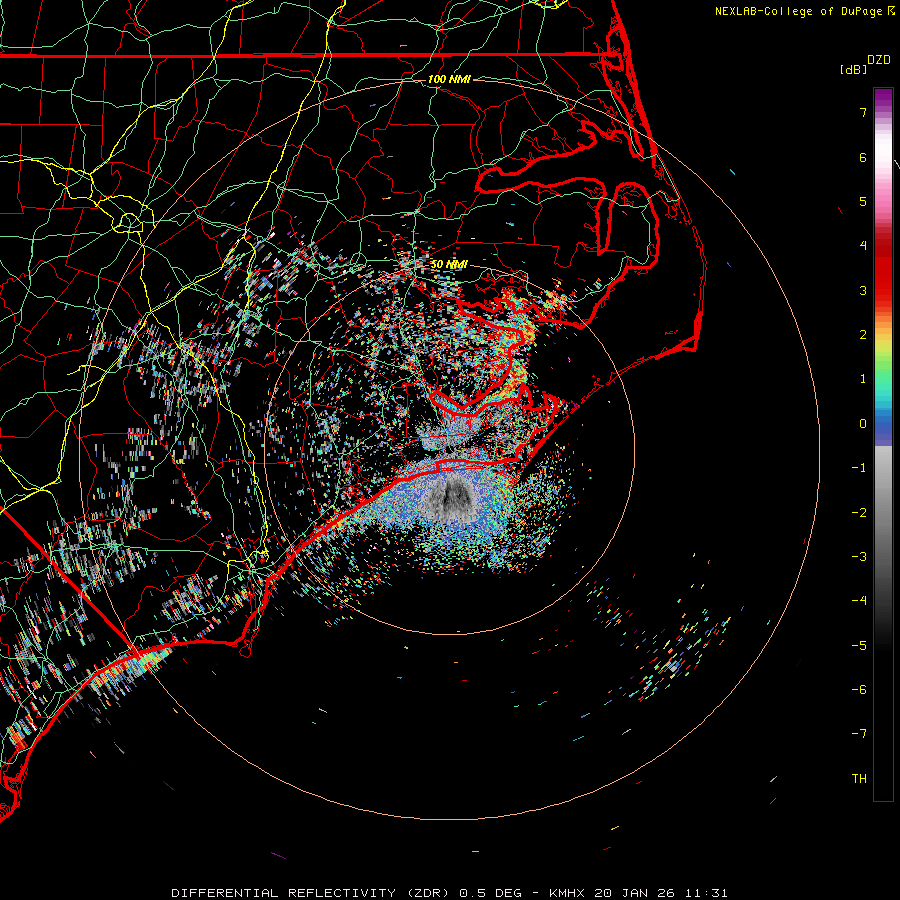900x900 pixels.
Task: Click the -6 dB scale value
Action: (x=859, y=690)
